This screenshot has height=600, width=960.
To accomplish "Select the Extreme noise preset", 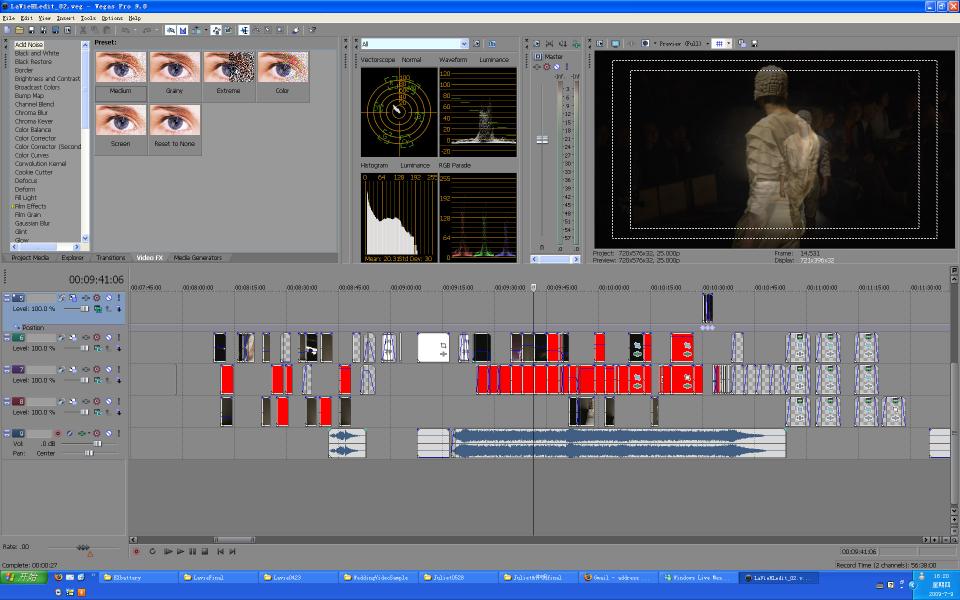I will pos(228,75).
